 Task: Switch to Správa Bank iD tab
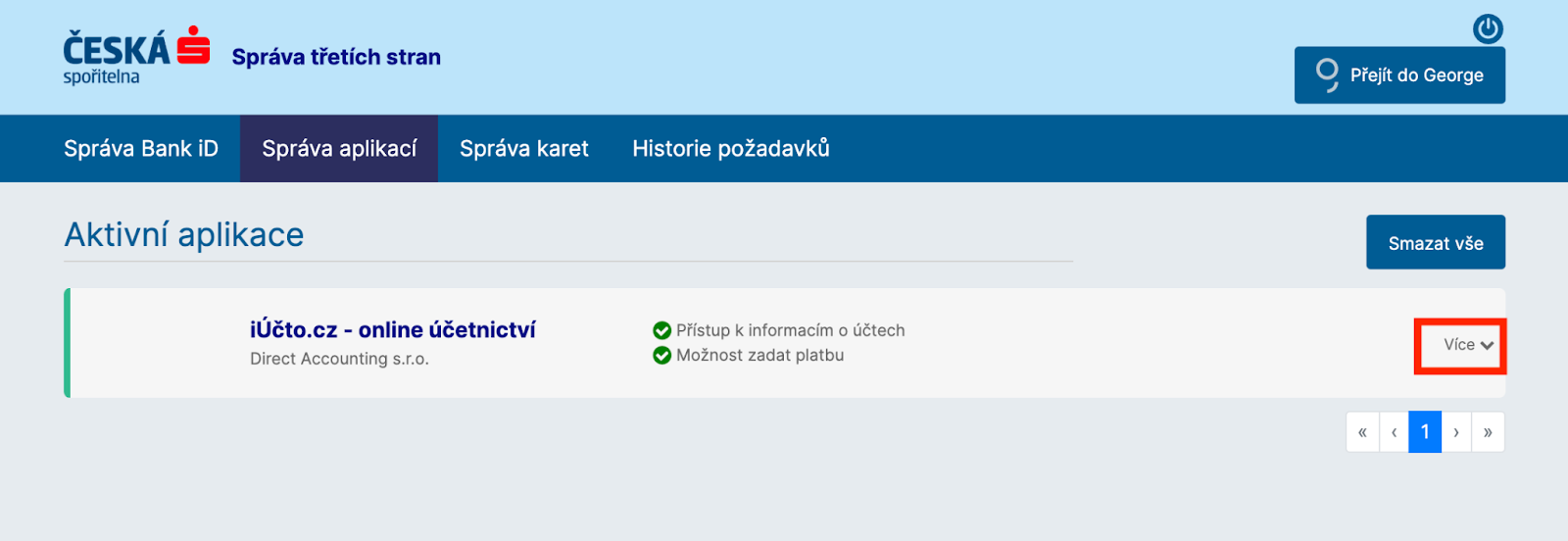tap(141, 149)
